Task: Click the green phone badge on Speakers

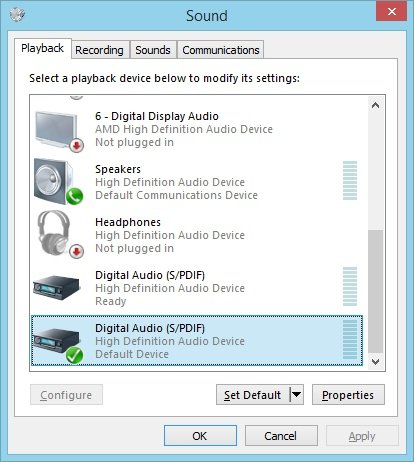Action: [74, 196]
